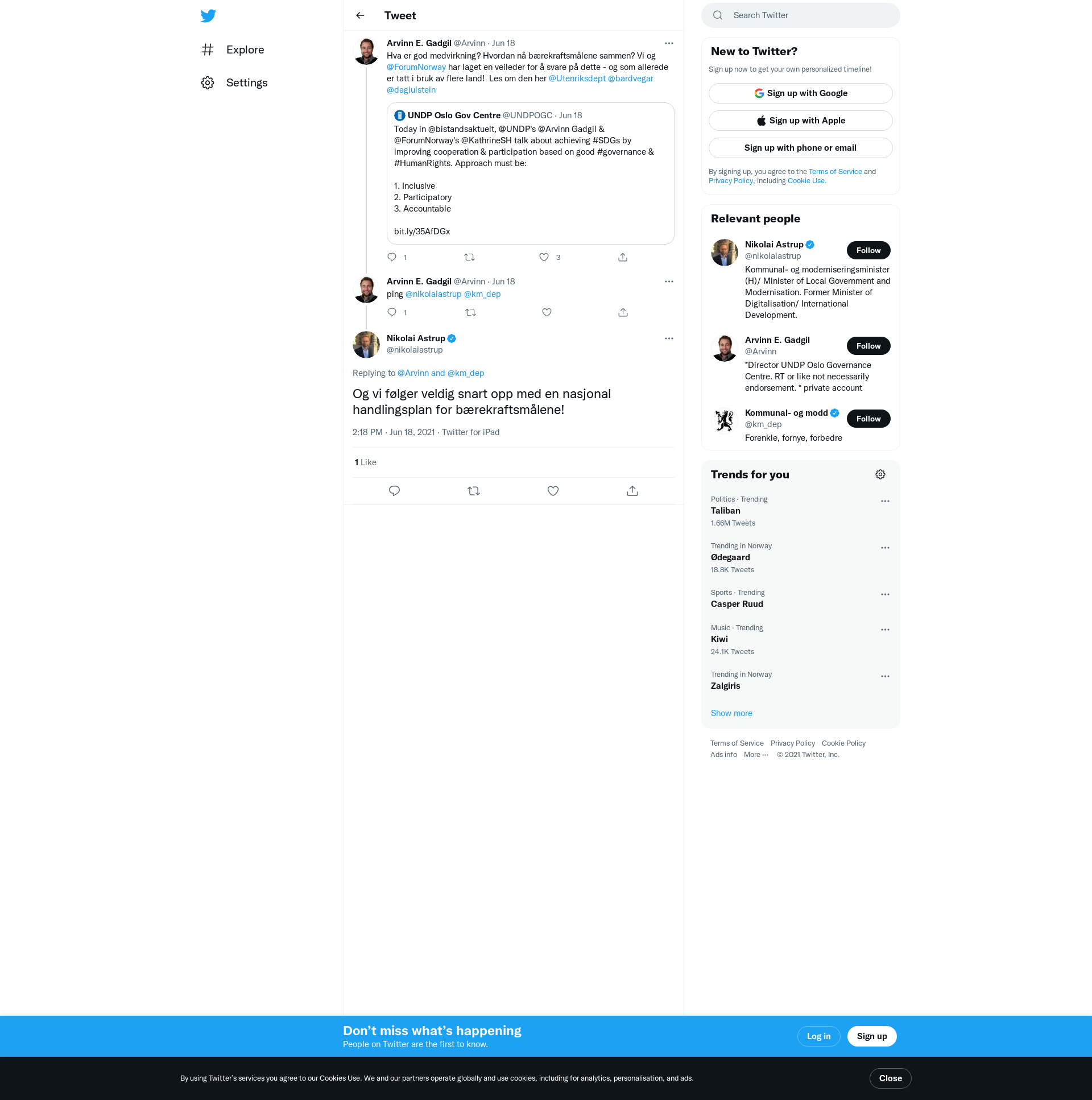
Task: Open Terms of Service link in signup box
Action: (835, 172)
